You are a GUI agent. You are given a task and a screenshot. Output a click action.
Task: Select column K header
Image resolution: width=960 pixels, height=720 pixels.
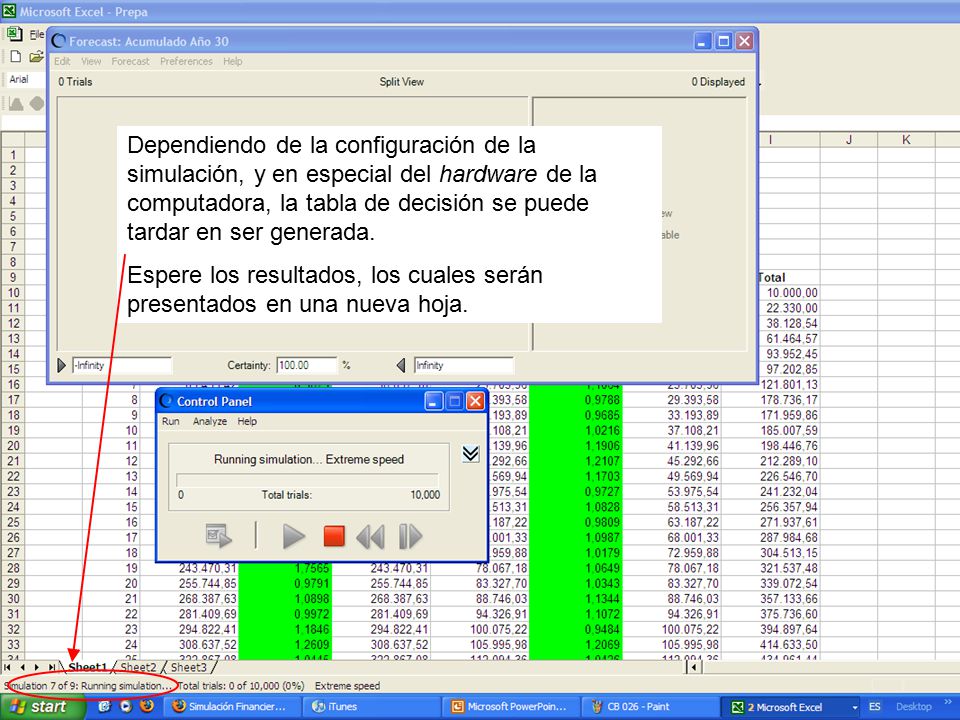point(906,140)
